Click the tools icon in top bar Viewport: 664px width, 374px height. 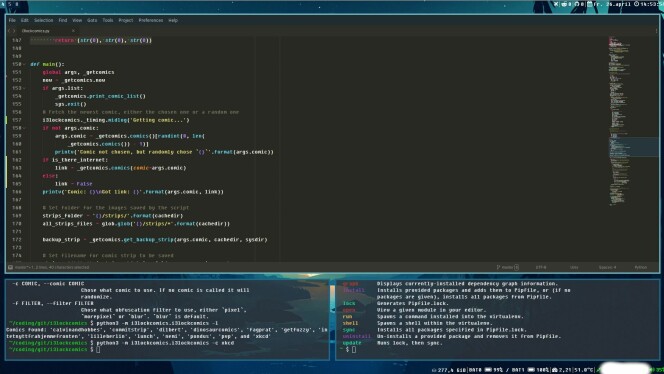click(x=556, y=4)
